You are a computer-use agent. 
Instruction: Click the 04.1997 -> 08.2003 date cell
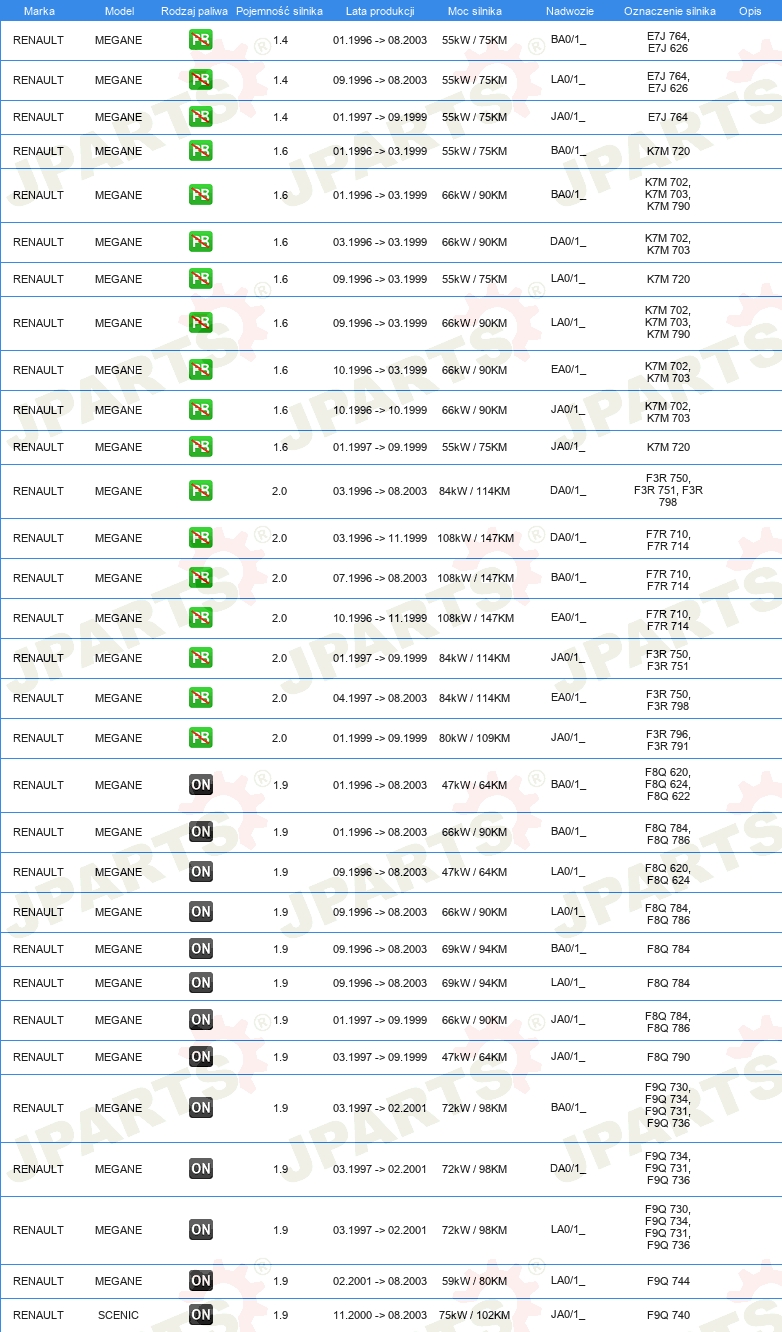tap(380, 698)
